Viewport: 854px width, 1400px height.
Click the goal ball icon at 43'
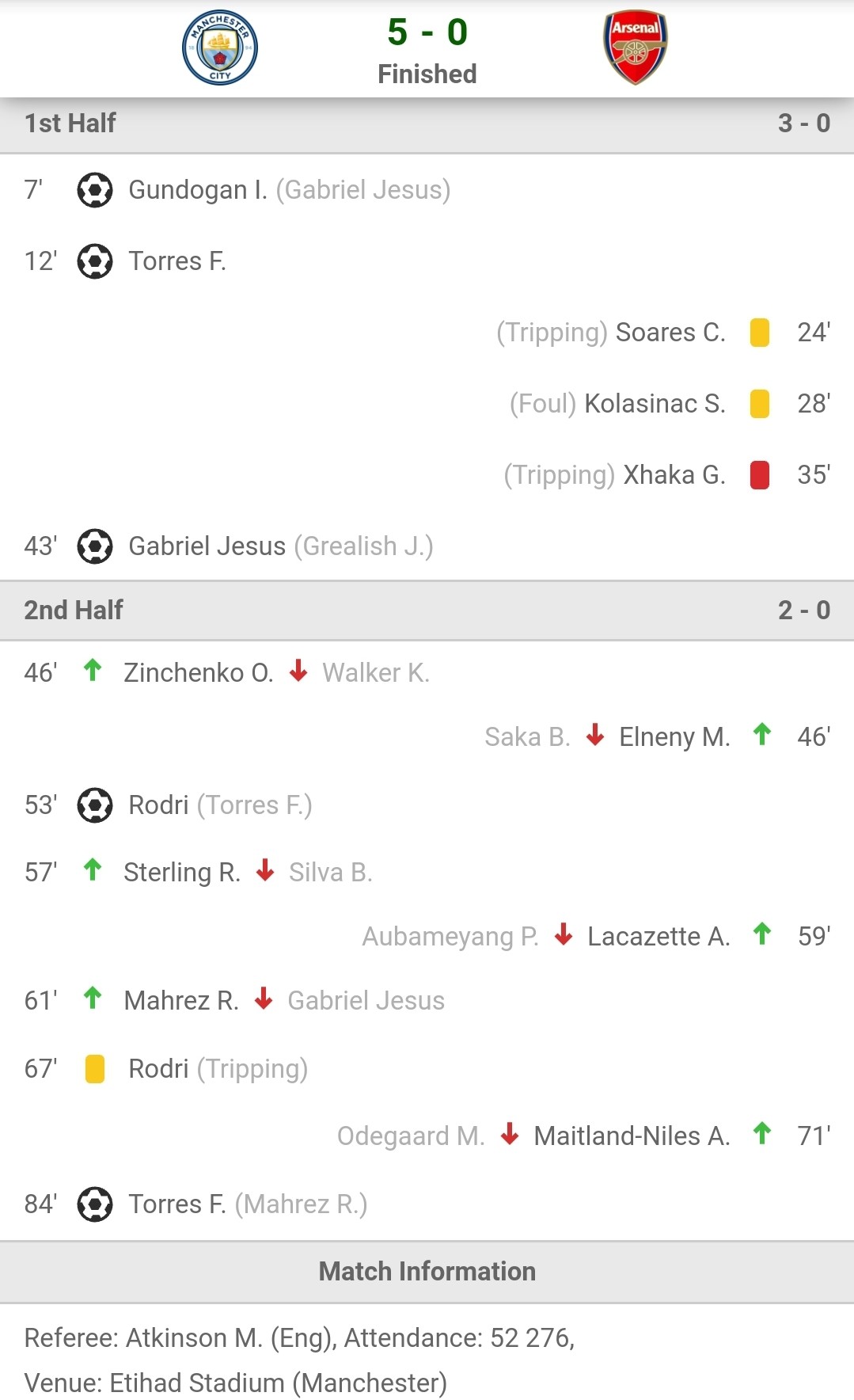95,546
